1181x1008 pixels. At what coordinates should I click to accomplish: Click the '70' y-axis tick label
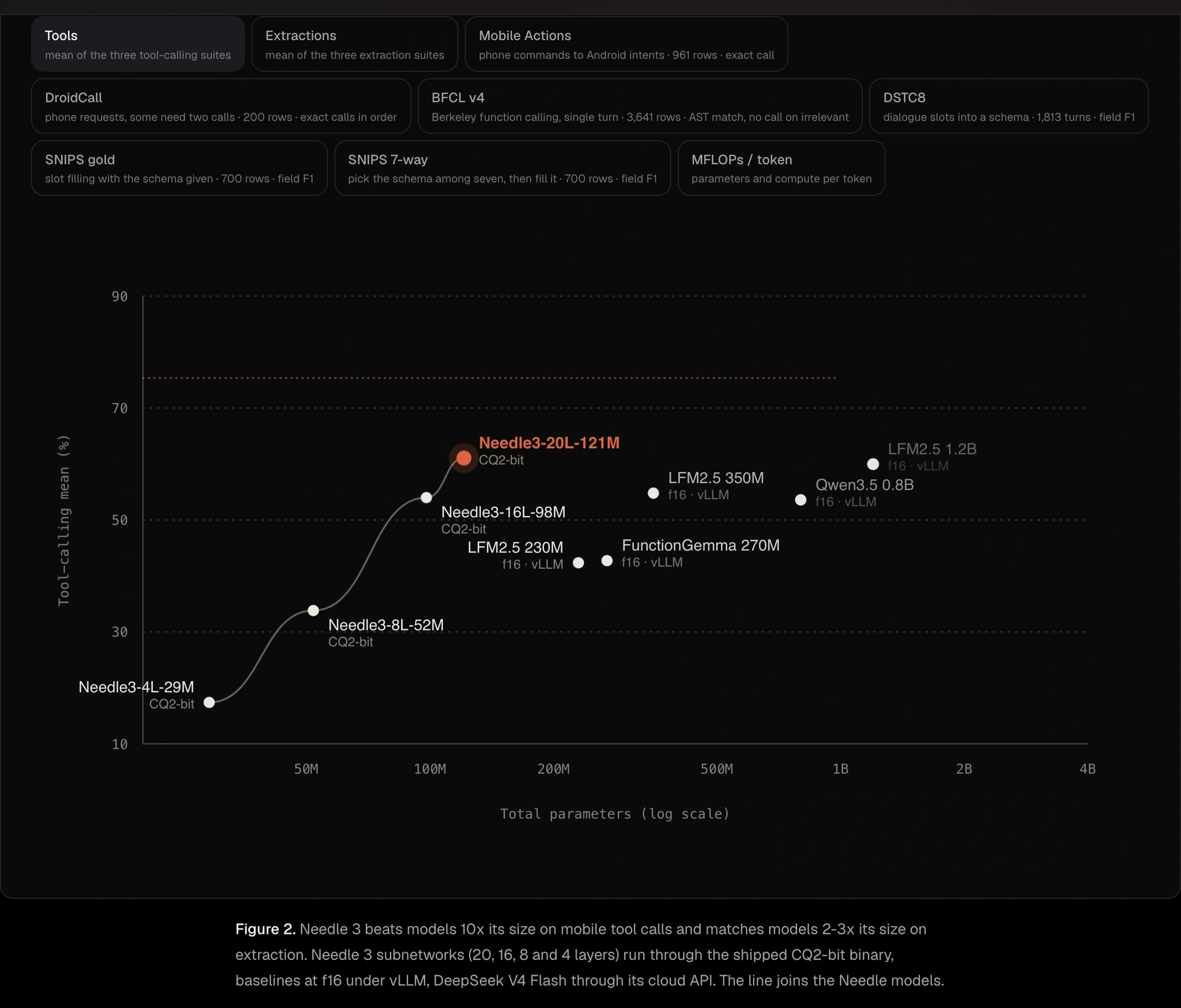point(119,408)
